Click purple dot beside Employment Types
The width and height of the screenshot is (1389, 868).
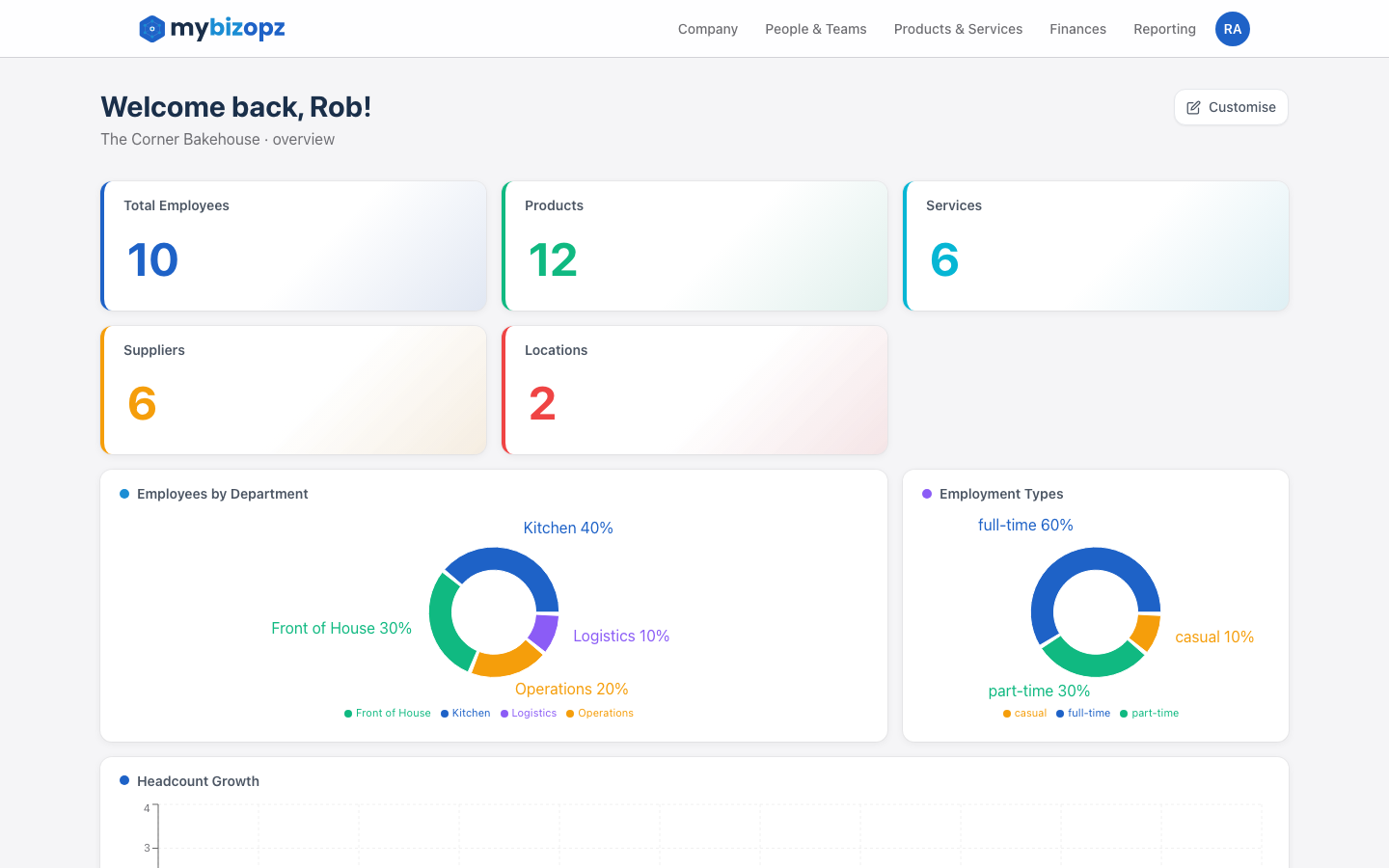[927, 494]
